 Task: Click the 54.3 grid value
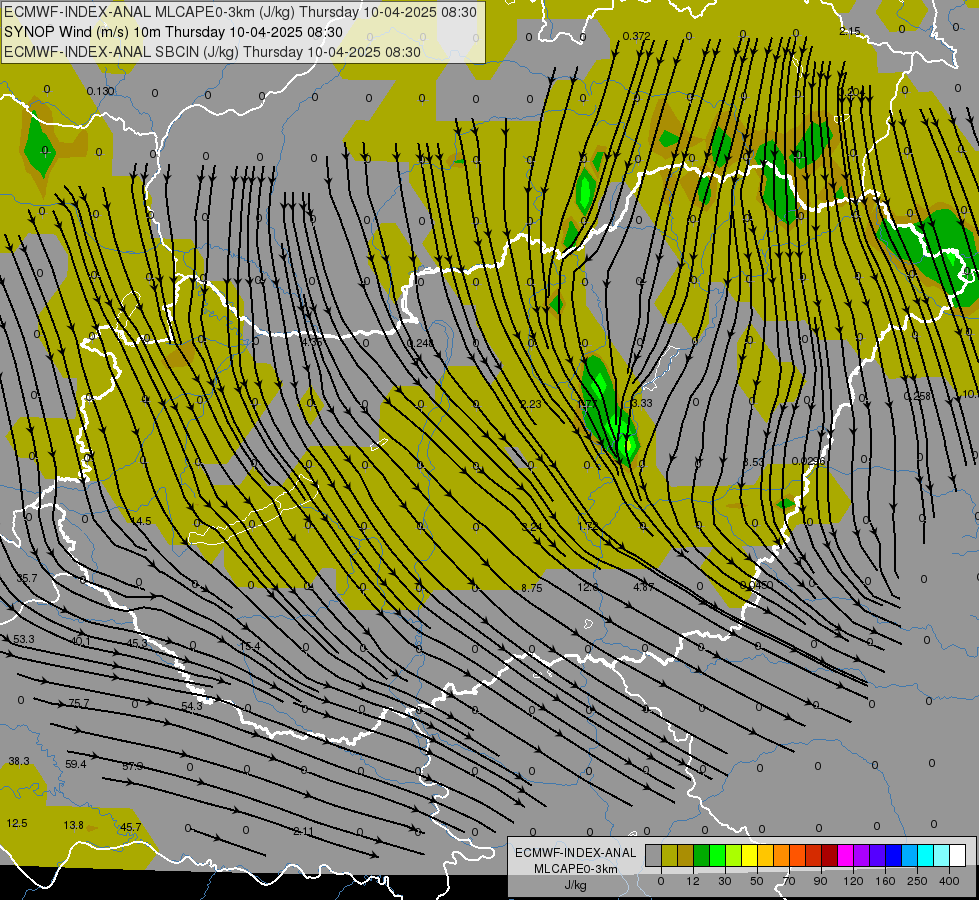coord(192,706)
